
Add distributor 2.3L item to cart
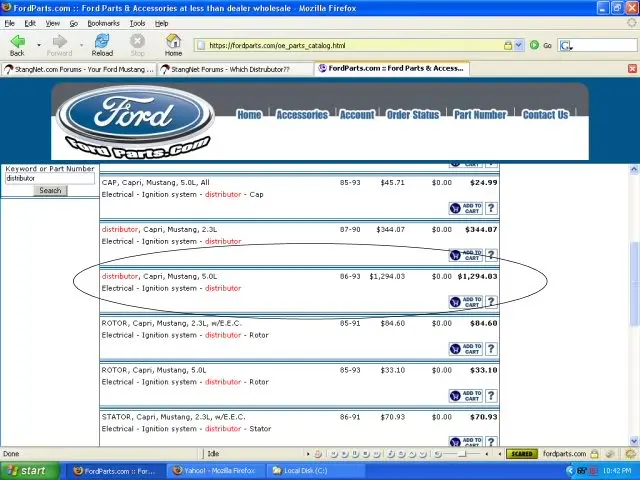(x=466, y=255)
